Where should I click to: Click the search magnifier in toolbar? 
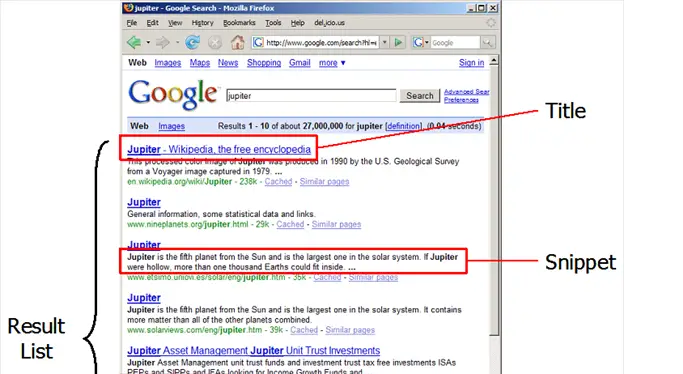[x=487, y=43]
